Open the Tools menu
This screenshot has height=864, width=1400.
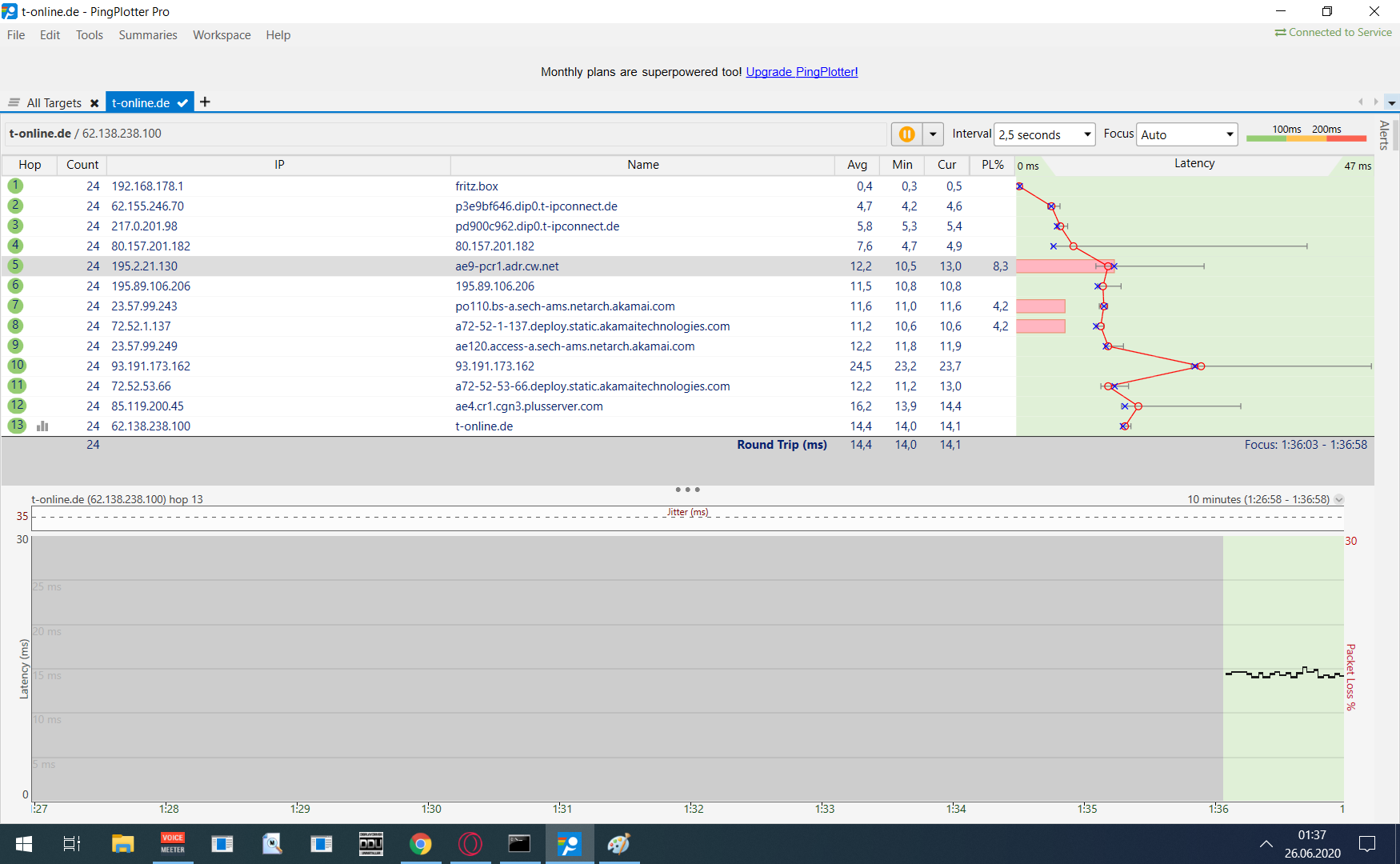point(90,35)
